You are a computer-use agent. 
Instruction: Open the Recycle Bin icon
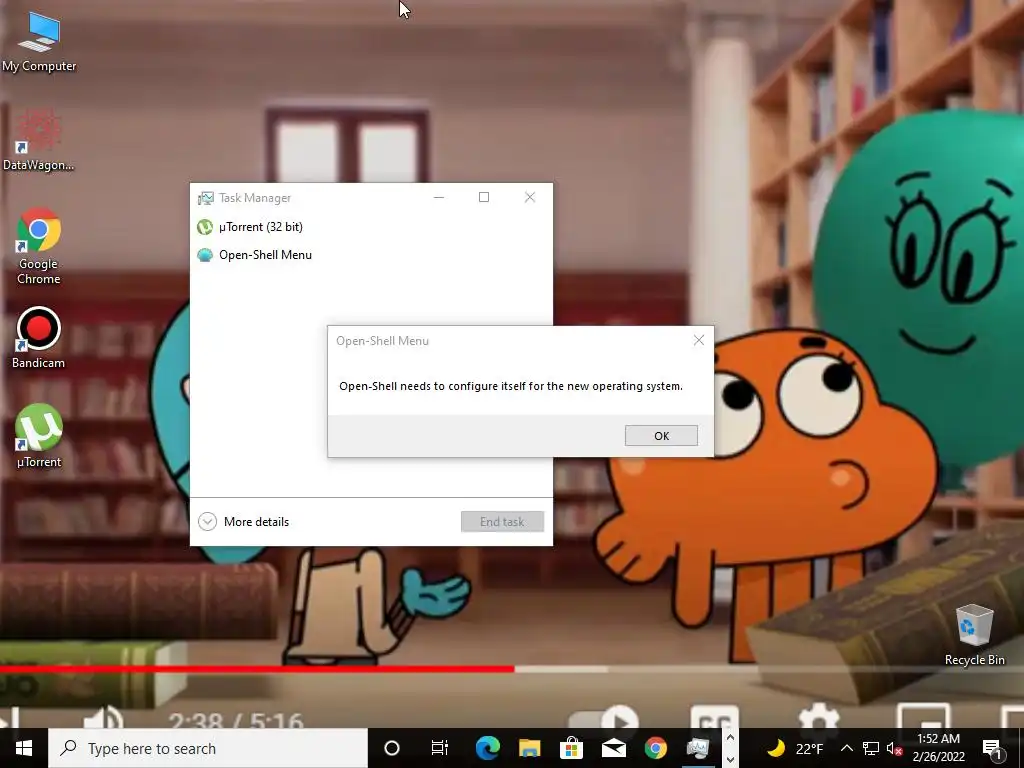tap(974, 635)
